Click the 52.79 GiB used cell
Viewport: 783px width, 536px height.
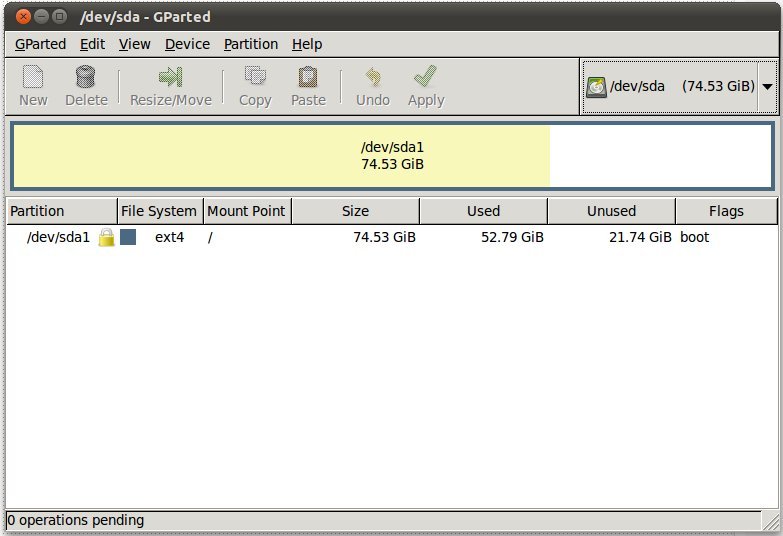[x=512, y=237]
